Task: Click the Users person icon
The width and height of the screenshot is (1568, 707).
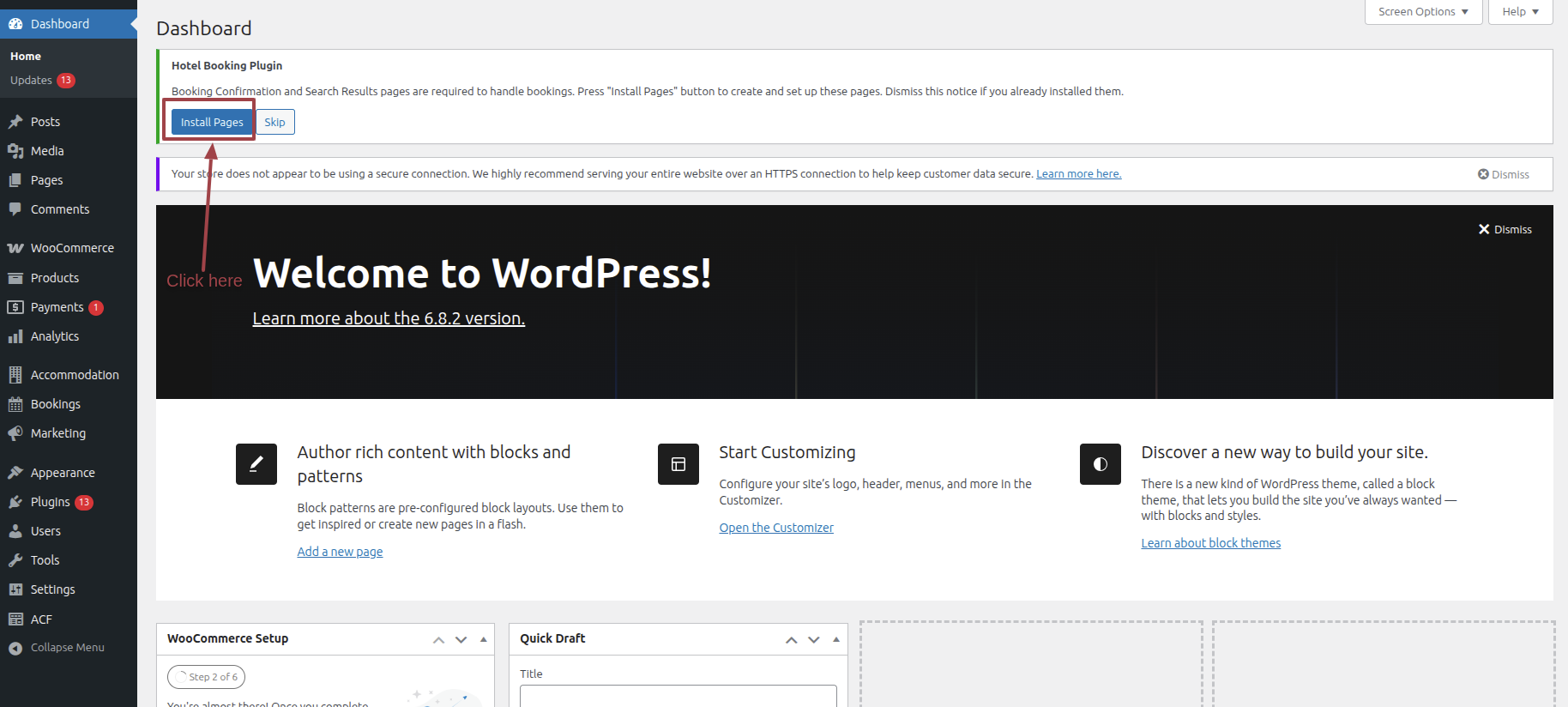Action: (15, 531)
